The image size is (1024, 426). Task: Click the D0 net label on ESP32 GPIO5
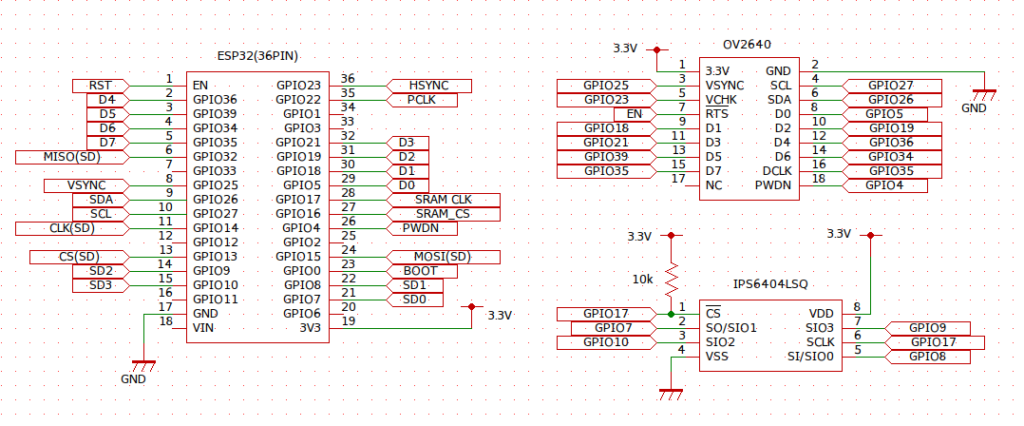tap(408, 186)
